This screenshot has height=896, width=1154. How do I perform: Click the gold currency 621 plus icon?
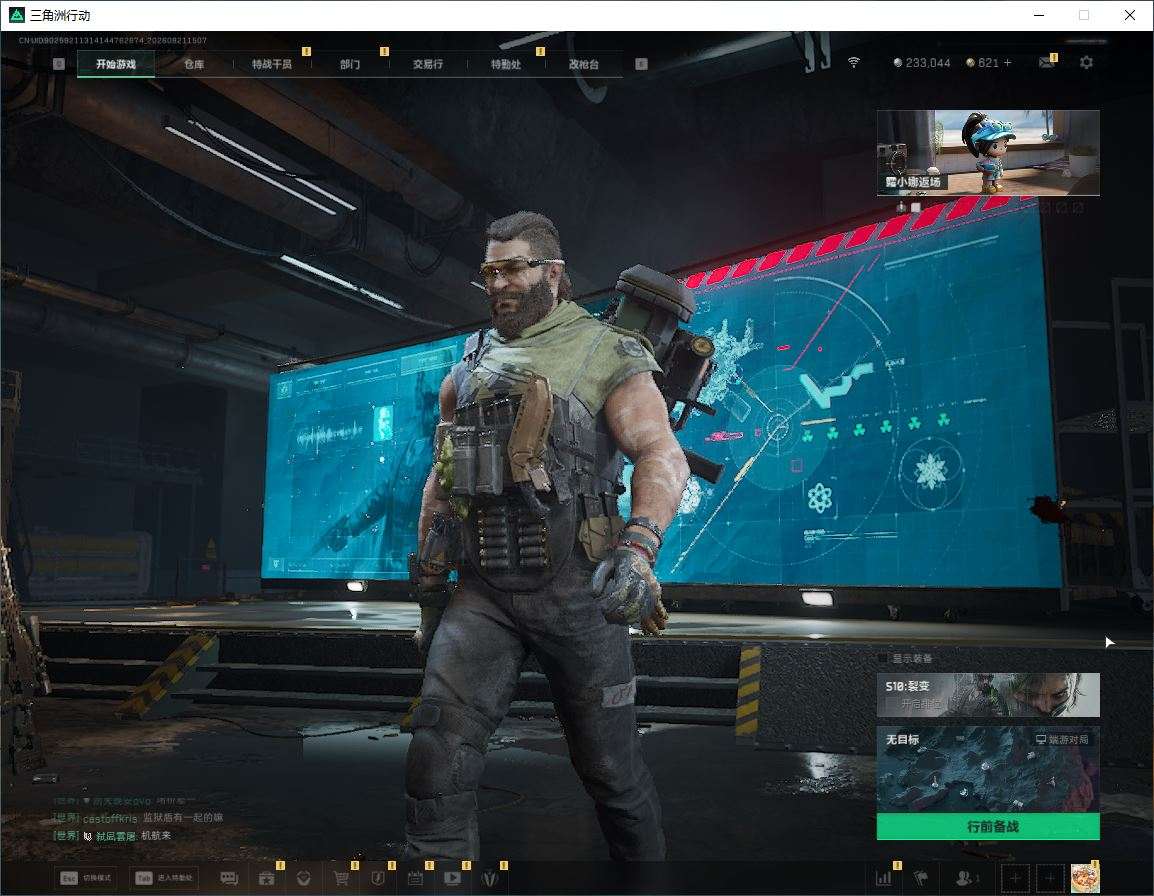[1008, 63]
